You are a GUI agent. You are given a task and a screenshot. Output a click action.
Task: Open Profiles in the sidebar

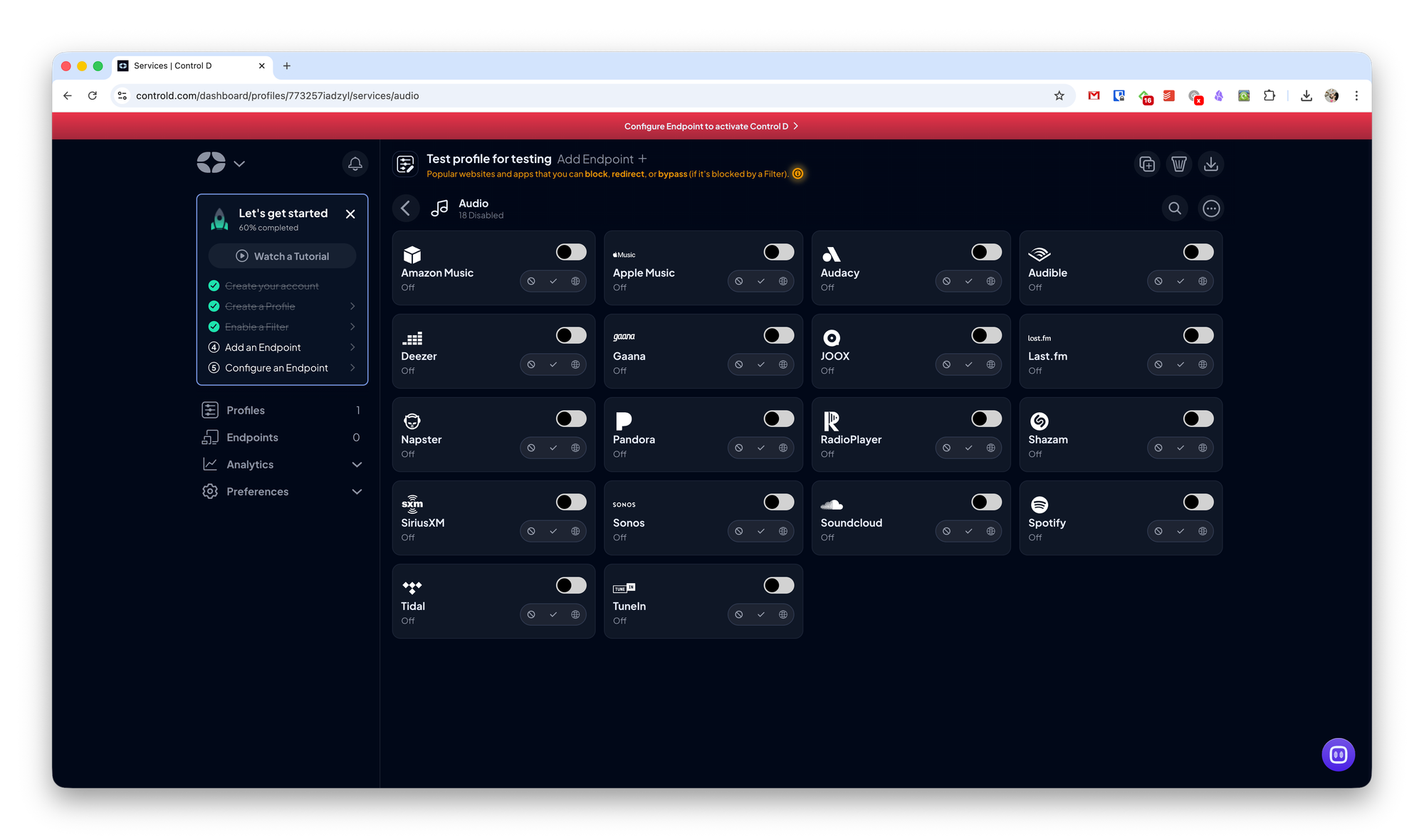pyautogui.click(x=246, y=410)
